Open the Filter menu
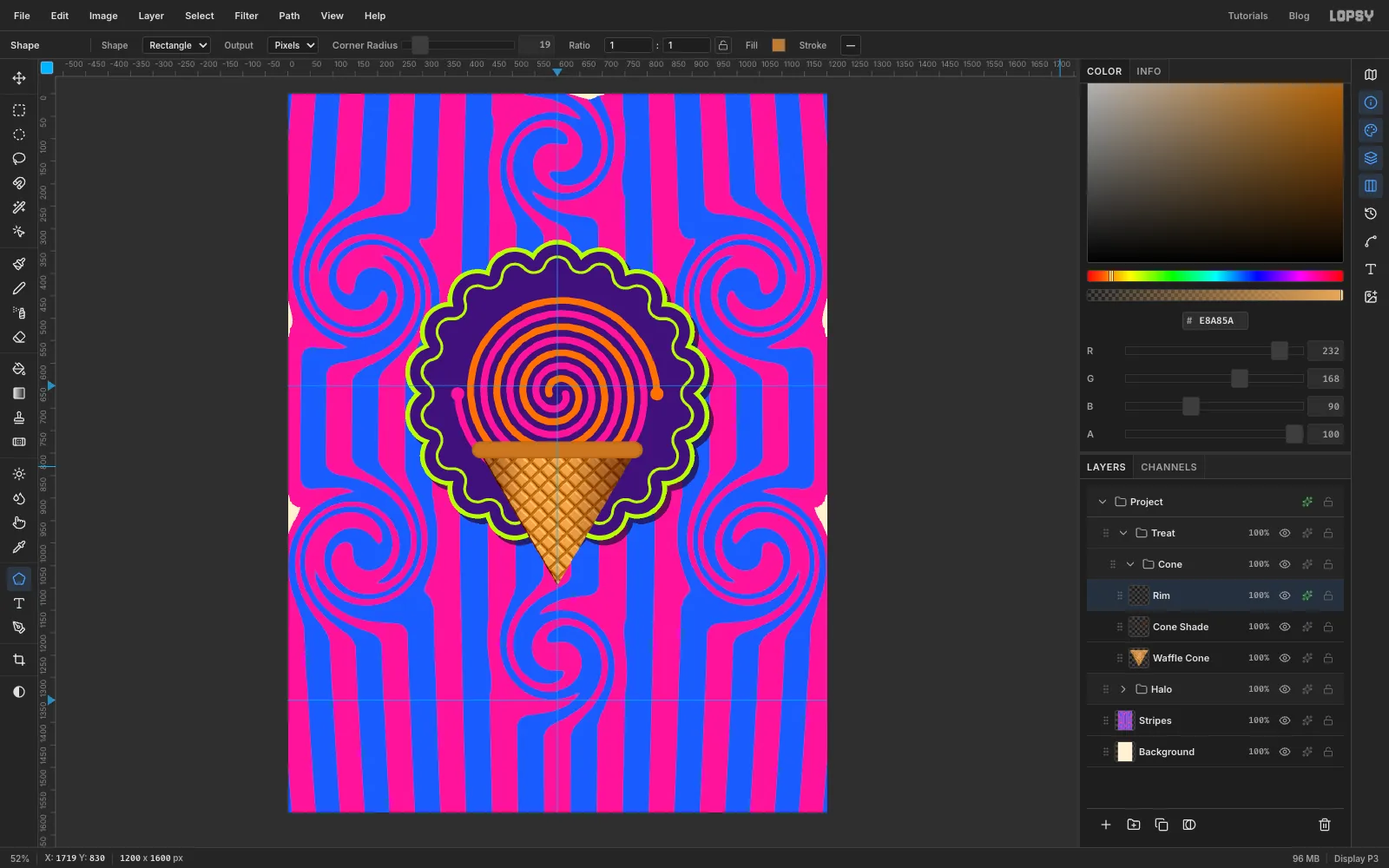The image size is (1389, 868). coord(247,16)
